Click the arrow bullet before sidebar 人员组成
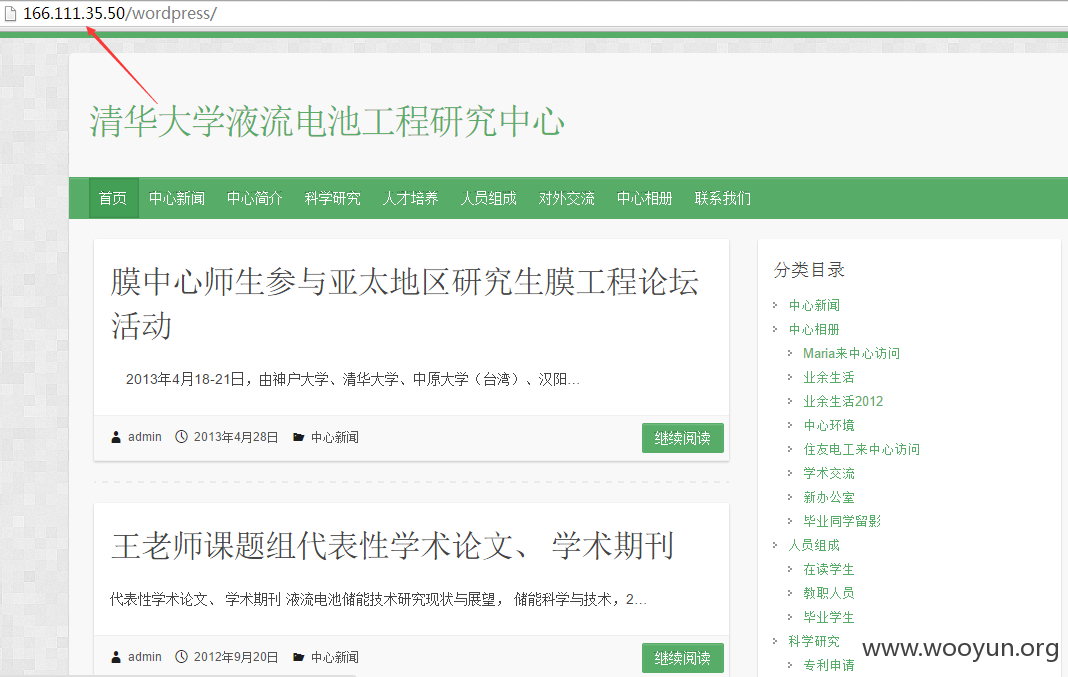This screenshot has height=677, width=1068. pyautogui.click(x=775, y=545)
